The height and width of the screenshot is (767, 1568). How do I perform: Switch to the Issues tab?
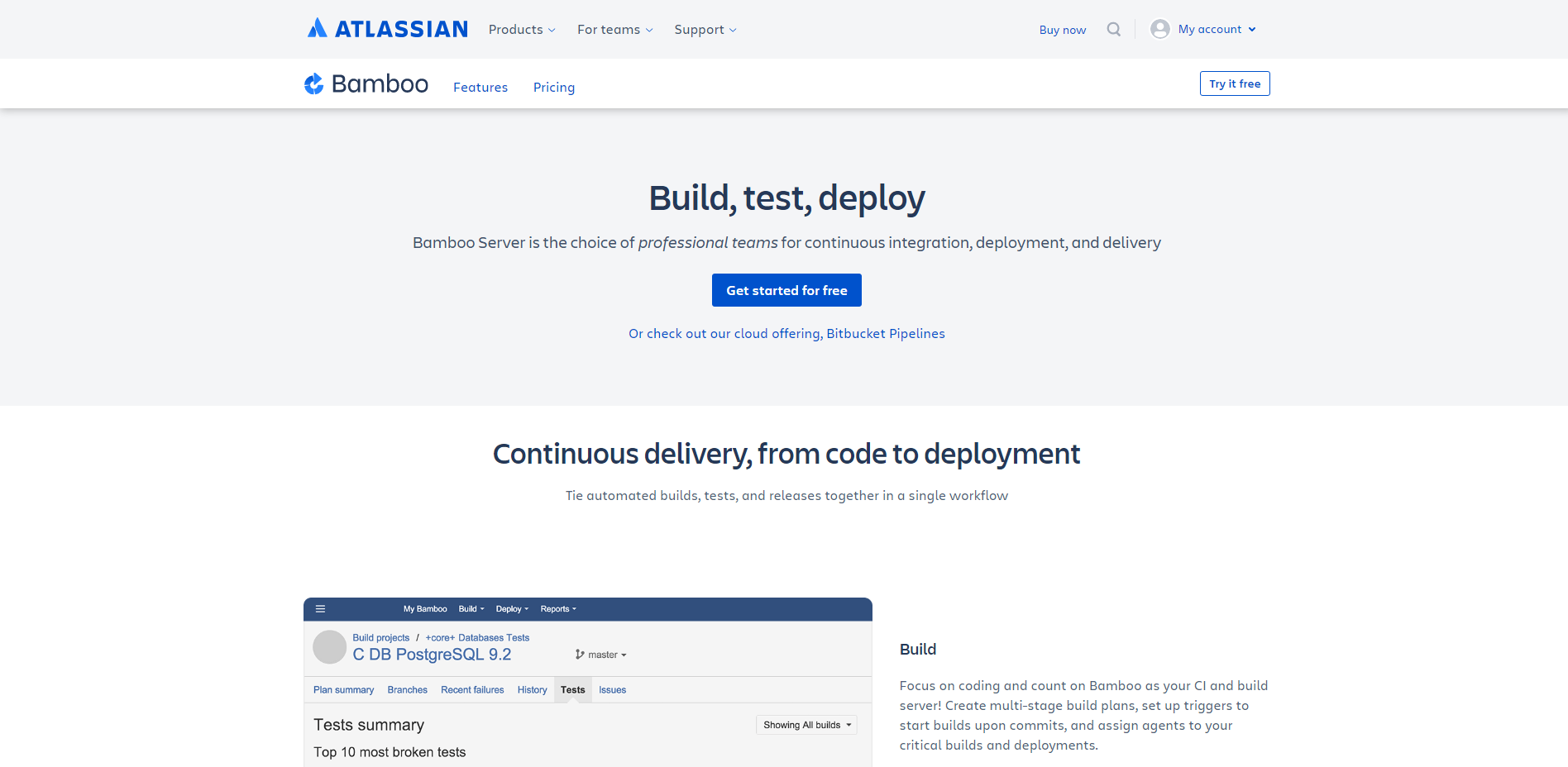[612, 690]
